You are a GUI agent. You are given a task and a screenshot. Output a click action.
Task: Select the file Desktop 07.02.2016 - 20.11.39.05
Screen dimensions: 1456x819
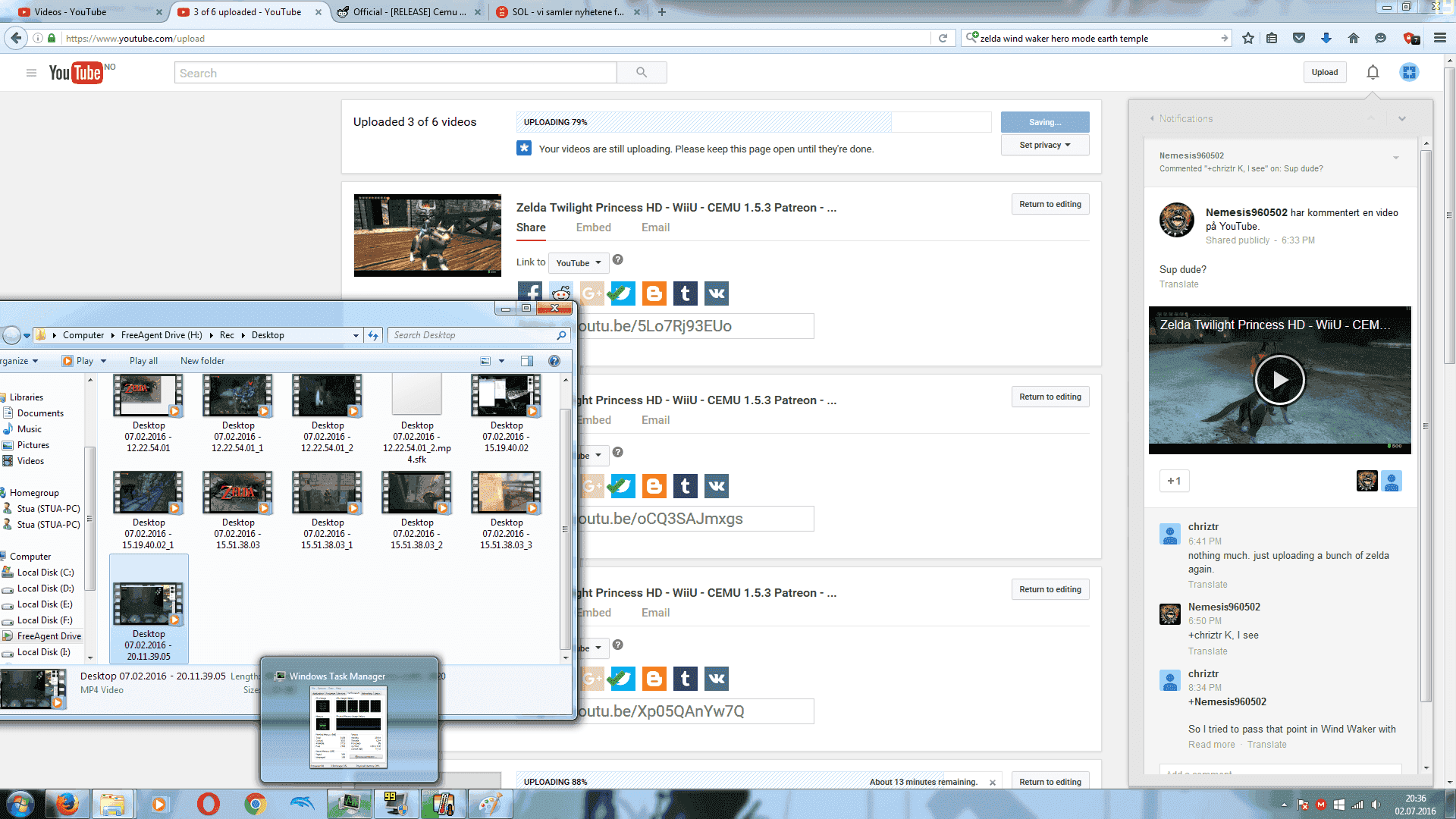[x=149, y=610]
